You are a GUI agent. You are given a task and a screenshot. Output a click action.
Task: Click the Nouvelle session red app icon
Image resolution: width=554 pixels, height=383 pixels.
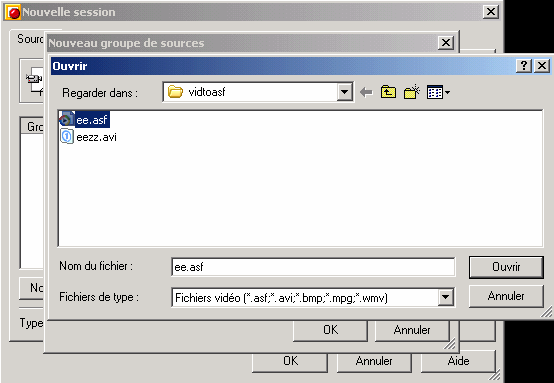pyautogui.click(x=13, y=12)
